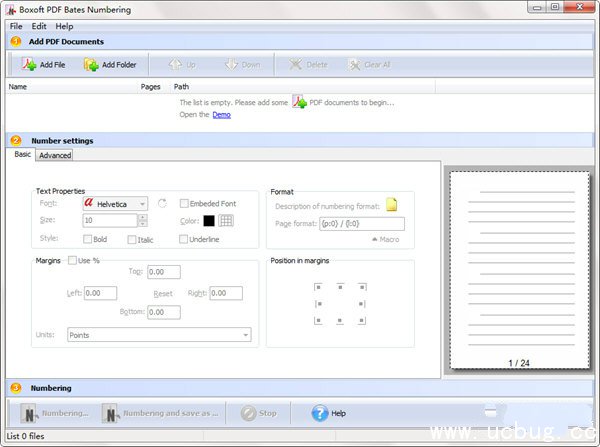The width and height of the screenshot is (600, 447).
Task: Toggle the Bold style checkbox
Action: 88,239
